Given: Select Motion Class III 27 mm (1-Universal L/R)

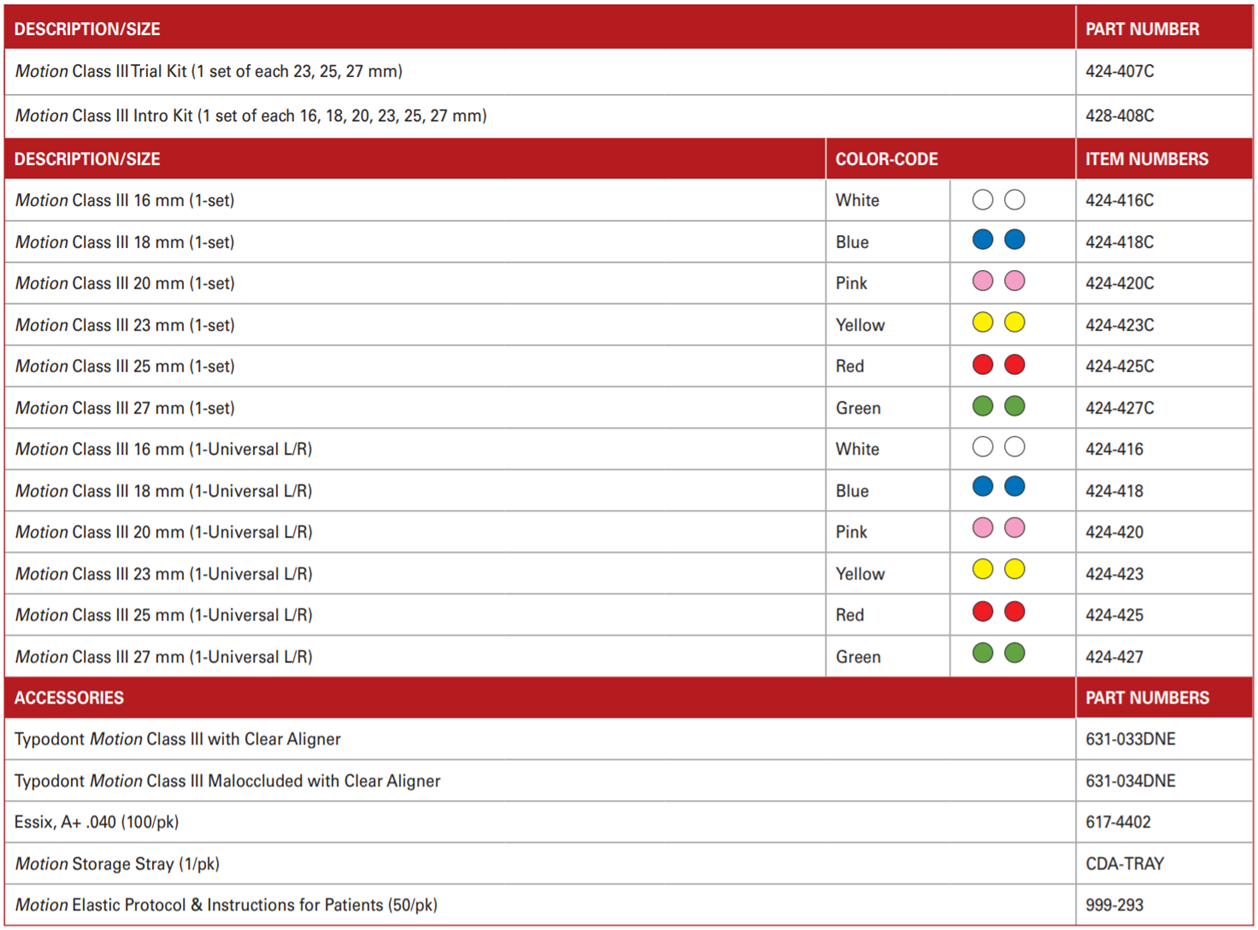Looking at the screenshot, I should 164,657.
